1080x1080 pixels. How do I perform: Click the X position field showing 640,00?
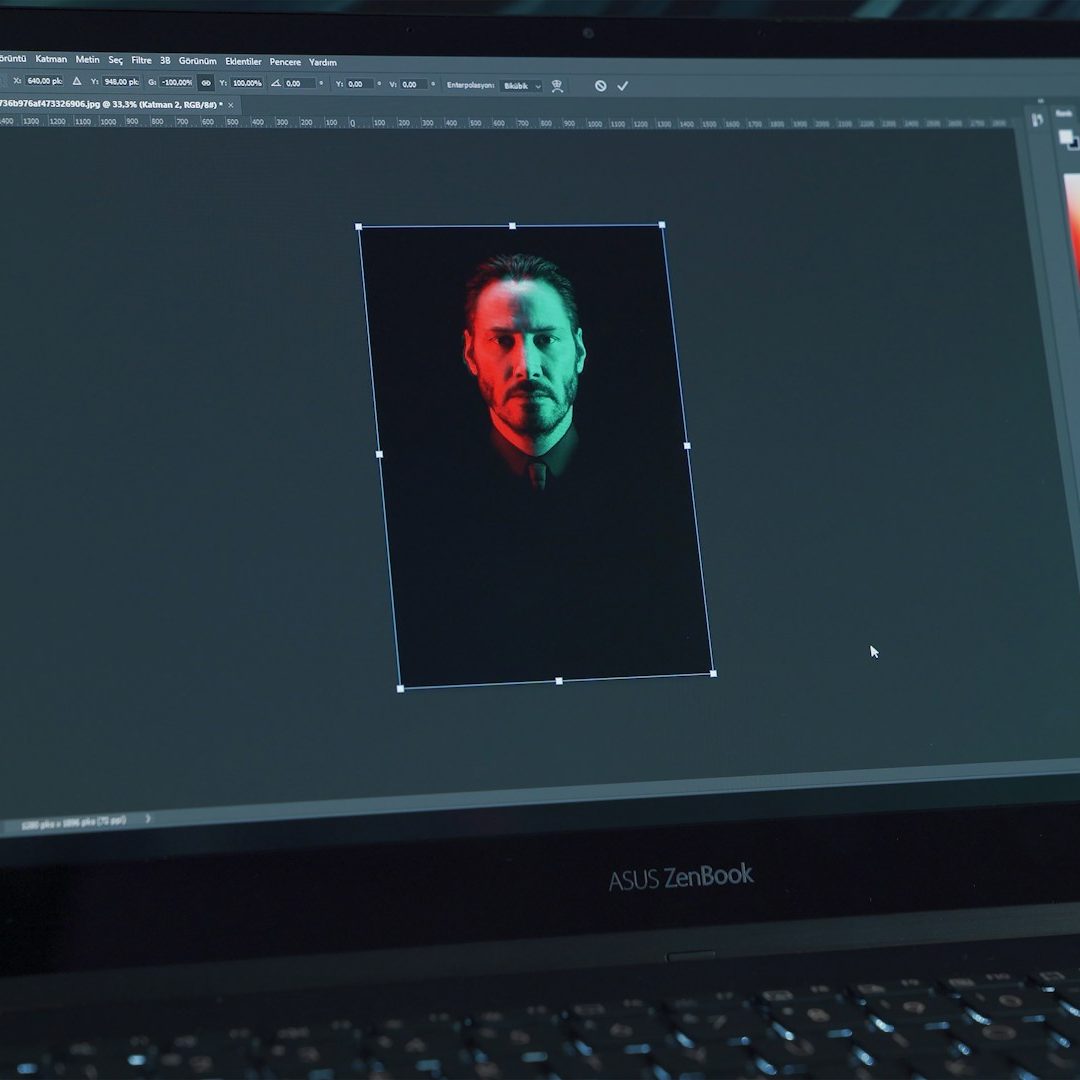point(44,81)
